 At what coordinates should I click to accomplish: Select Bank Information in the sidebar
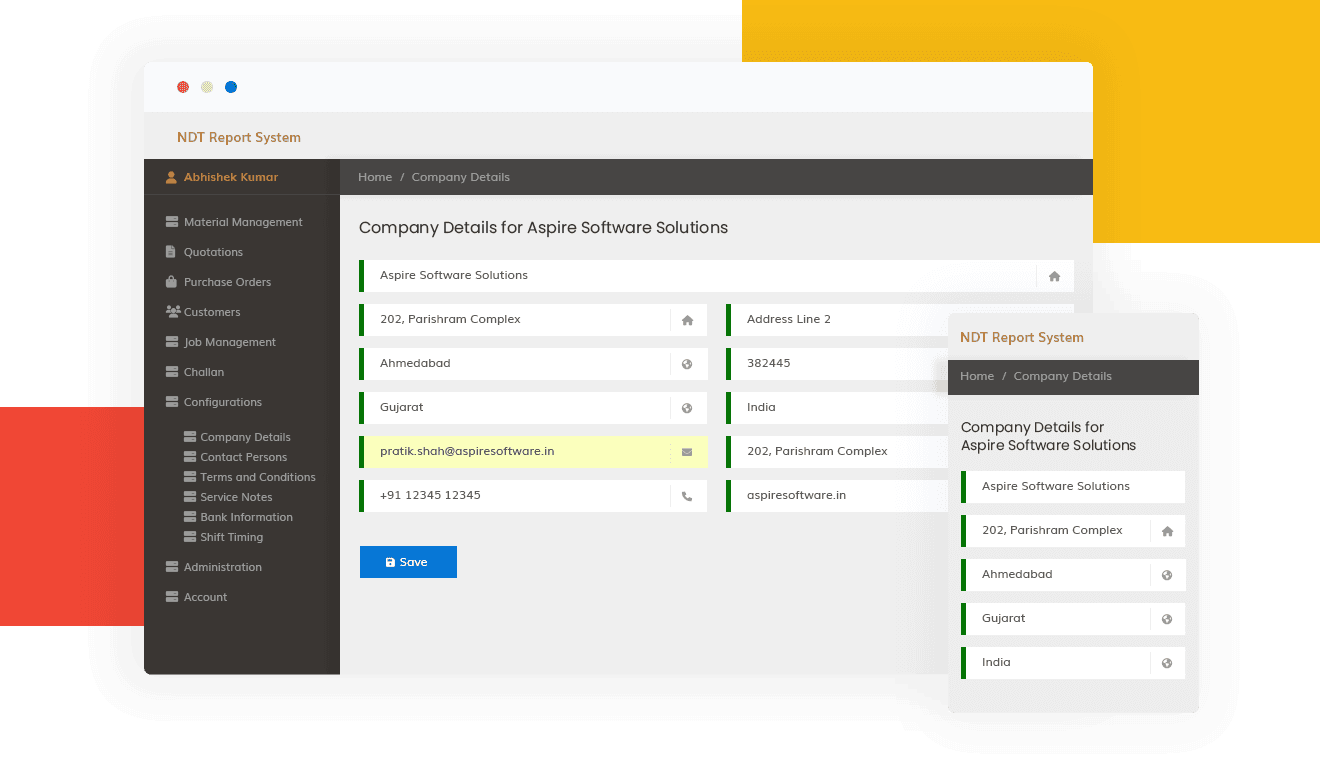247,517
